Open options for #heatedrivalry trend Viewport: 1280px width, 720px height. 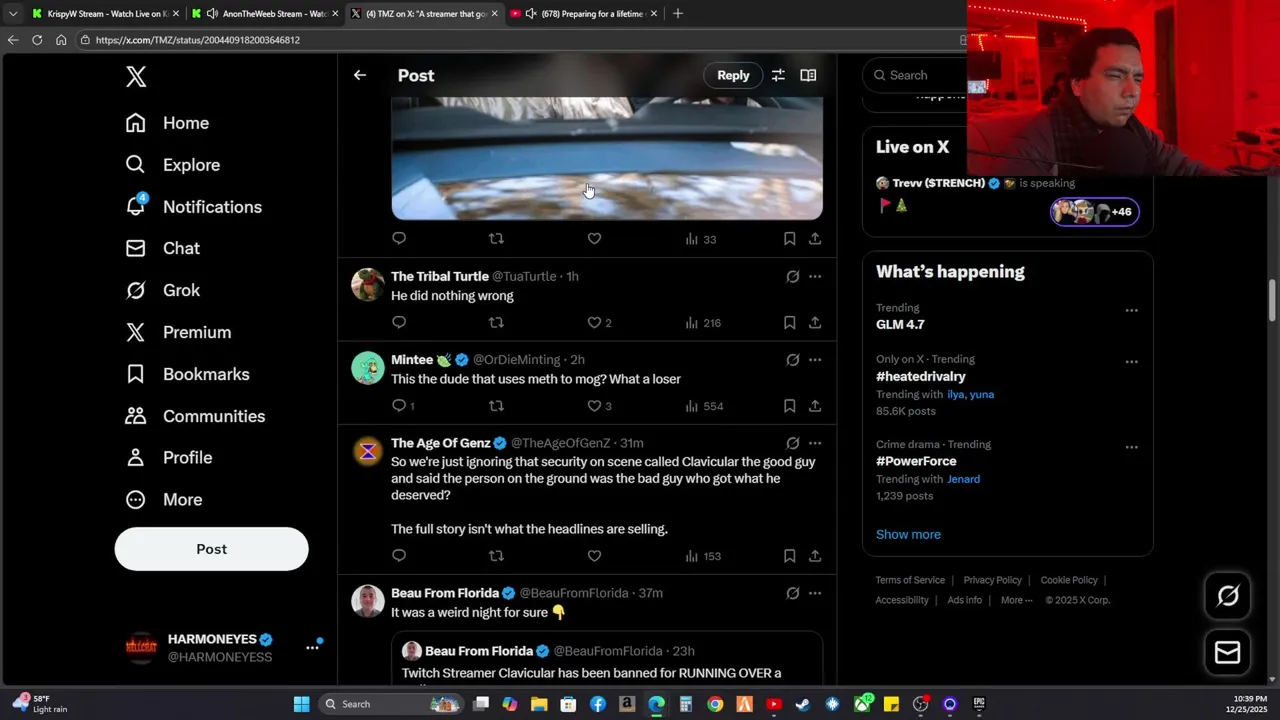point(1131,362)
